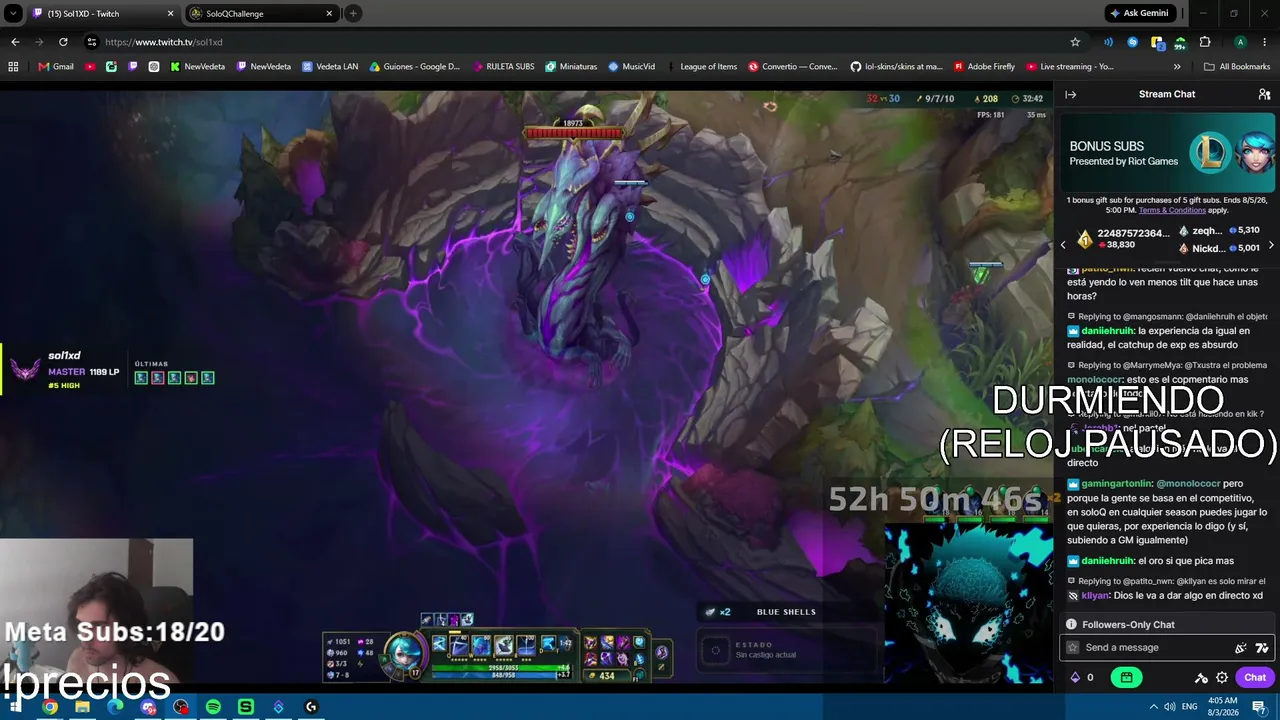Switch to the SoloQChallenge tab
This screenshot has height=720, width=1280.
pos(262,14)
